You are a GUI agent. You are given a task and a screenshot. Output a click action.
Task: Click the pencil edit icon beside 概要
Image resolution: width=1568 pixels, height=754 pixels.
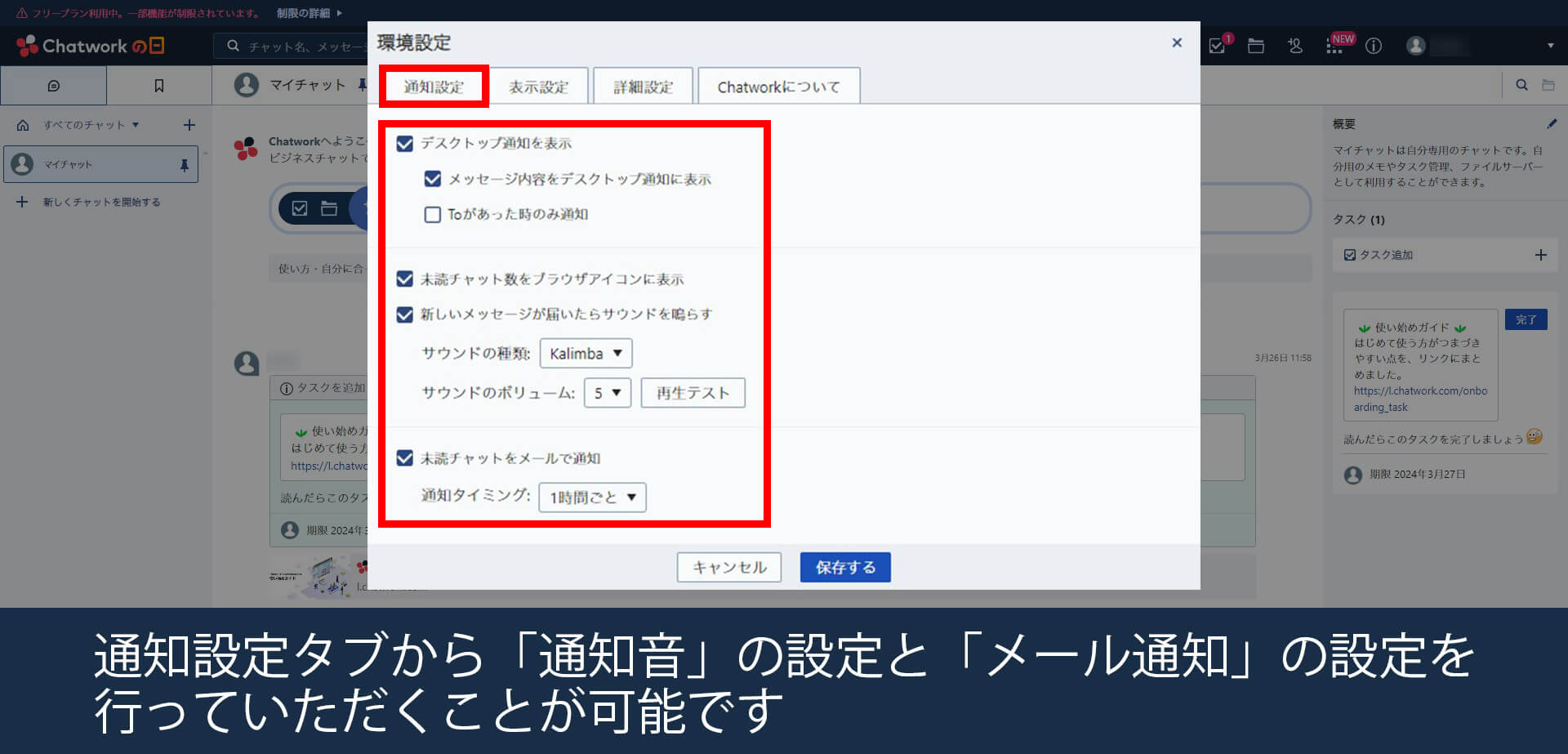[x=1552, y=124]
